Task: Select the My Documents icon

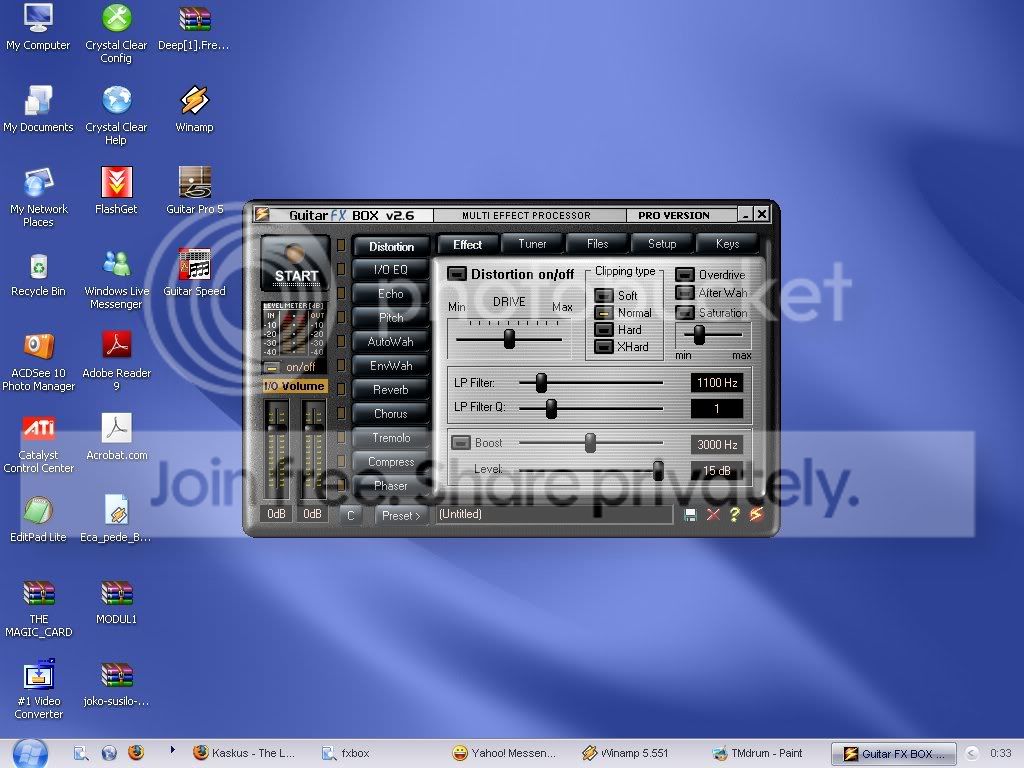Action: click(x=38, y=109)
